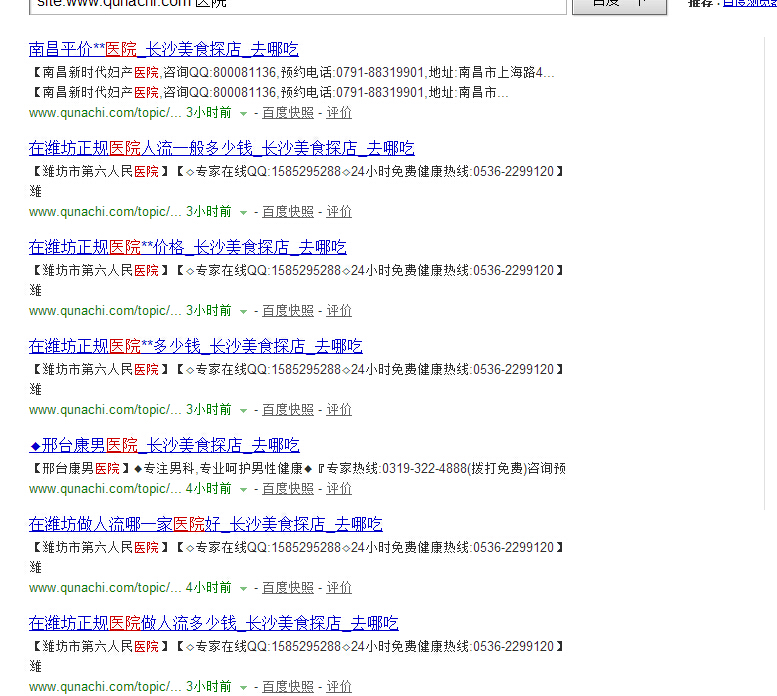
Task: Click the Baidu search input field
Action: (x=298, y=5)
